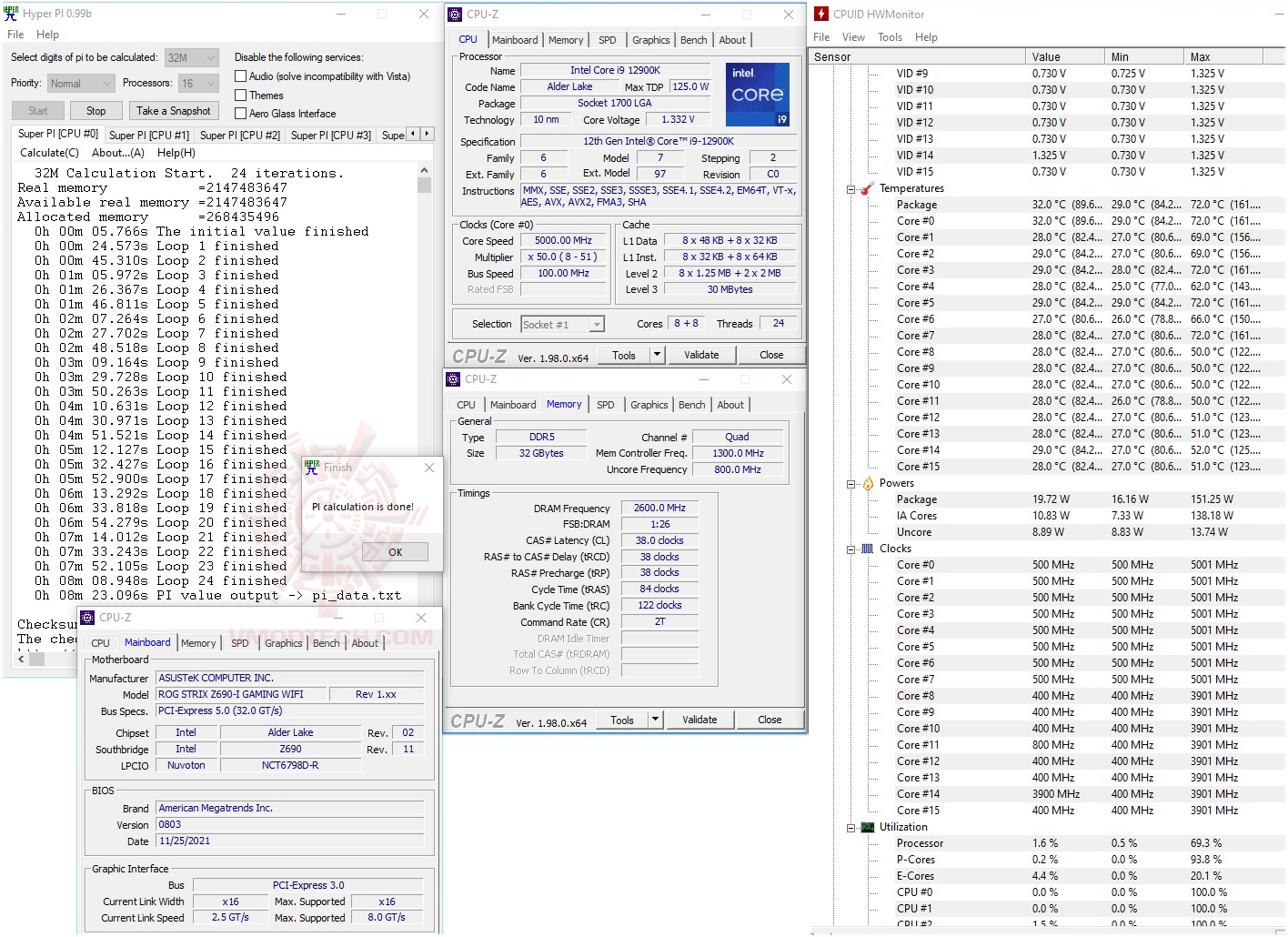Click title icon of CPU-Z Processor window
The image size is (1288, 937).
pos(455,15)
